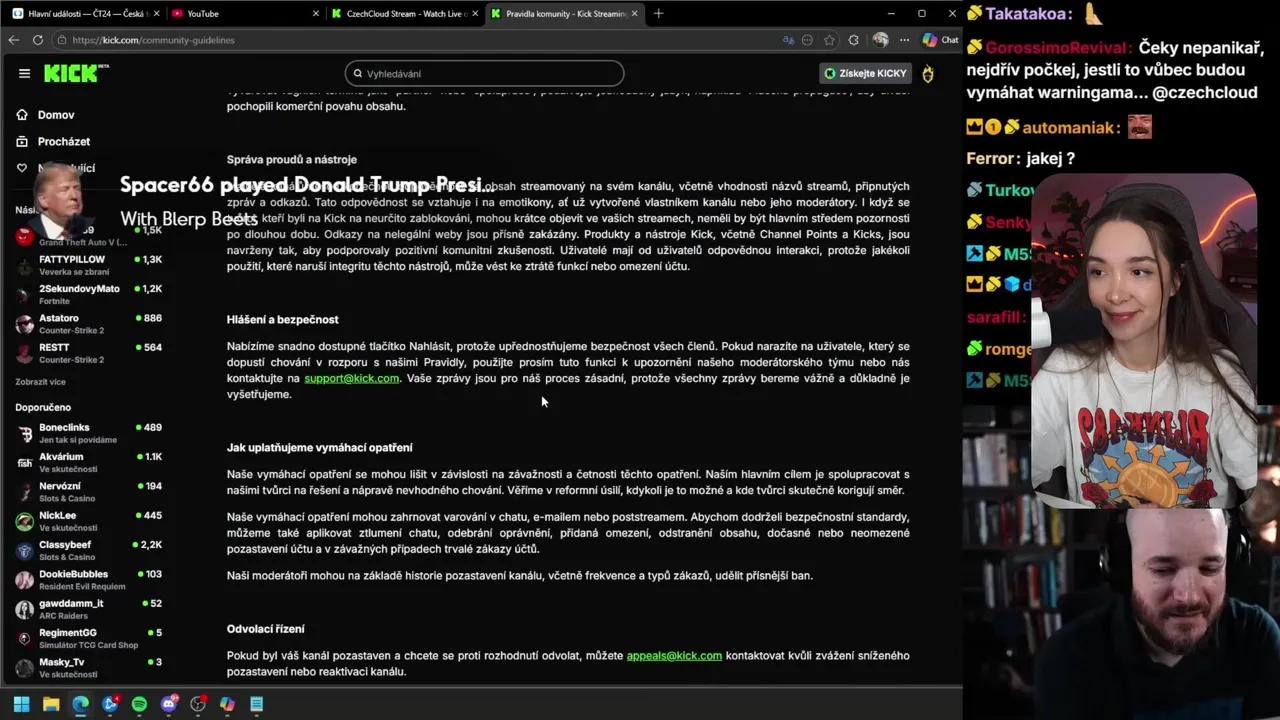Viewport: 1280px width, 720px height.
Task: Add this page to favorites
Action: pos(829,40)
